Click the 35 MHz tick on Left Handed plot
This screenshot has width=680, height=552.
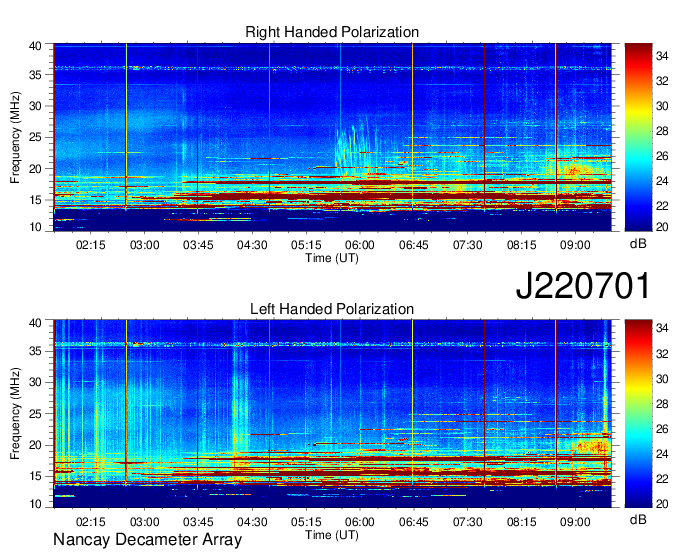(x=35, y=351)
